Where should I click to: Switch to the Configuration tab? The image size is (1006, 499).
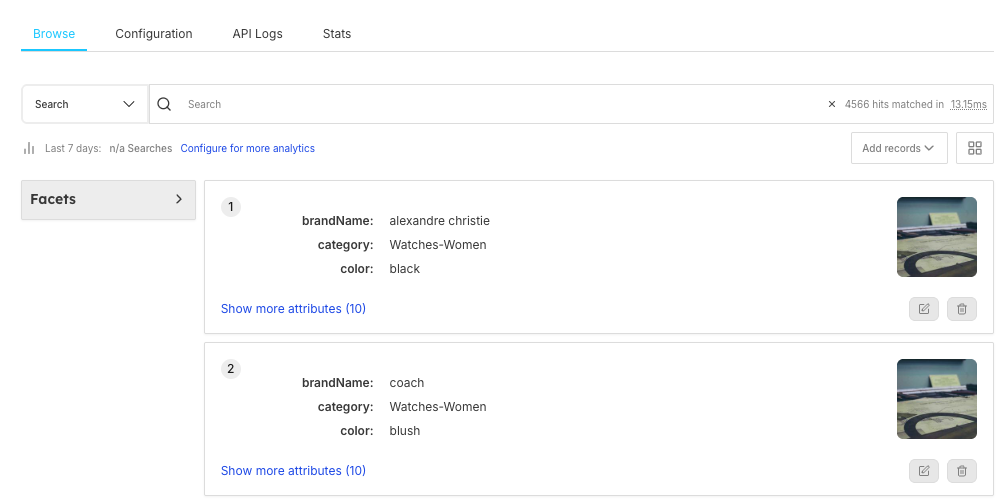tap(154, 33)
